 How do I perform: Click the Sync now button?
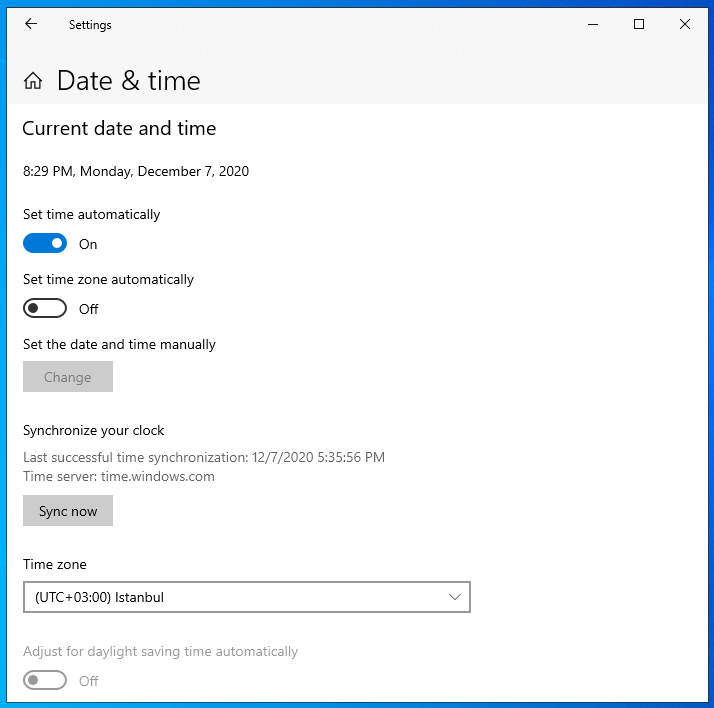pyautogui.click(x=68, y=510)
